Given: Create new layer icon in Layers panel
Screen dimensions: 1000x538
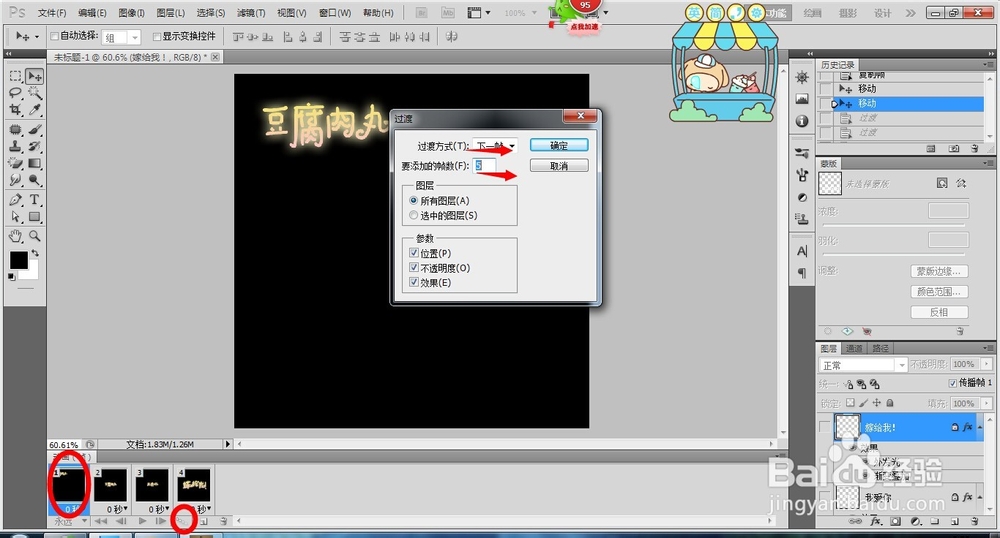Looking at the screenshot, I should coord(955,521).
